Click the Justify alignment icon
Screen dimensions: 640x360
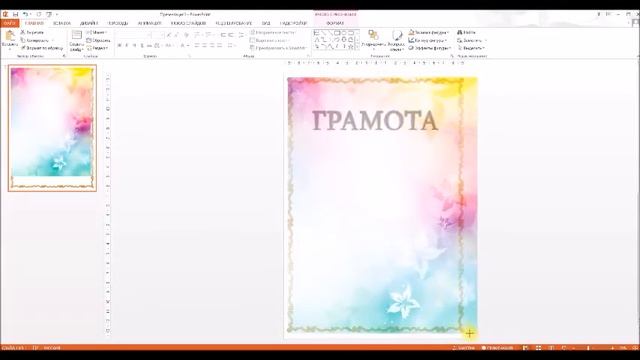click(x=220, y=45)
